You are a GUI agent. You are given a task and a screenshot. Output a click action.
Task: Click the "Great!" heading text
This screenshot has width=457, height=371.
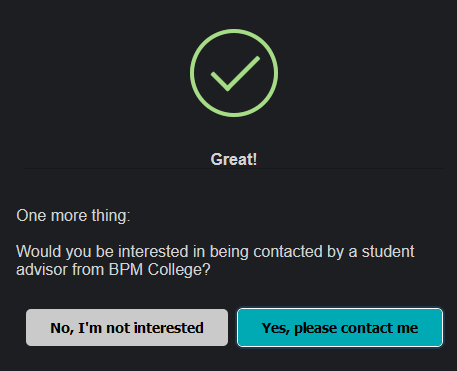(x=234, y=159)
